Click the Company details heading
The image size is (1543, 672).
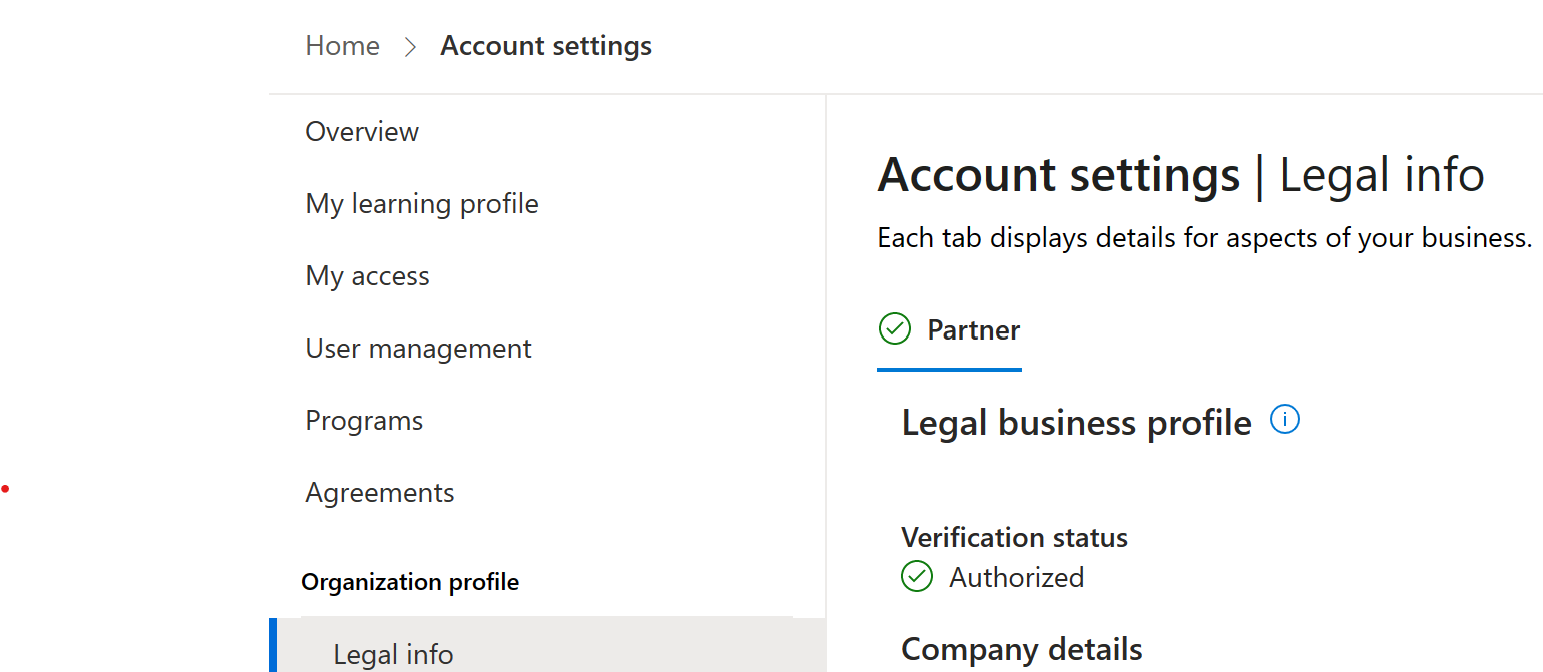[x=1021, y=649]
